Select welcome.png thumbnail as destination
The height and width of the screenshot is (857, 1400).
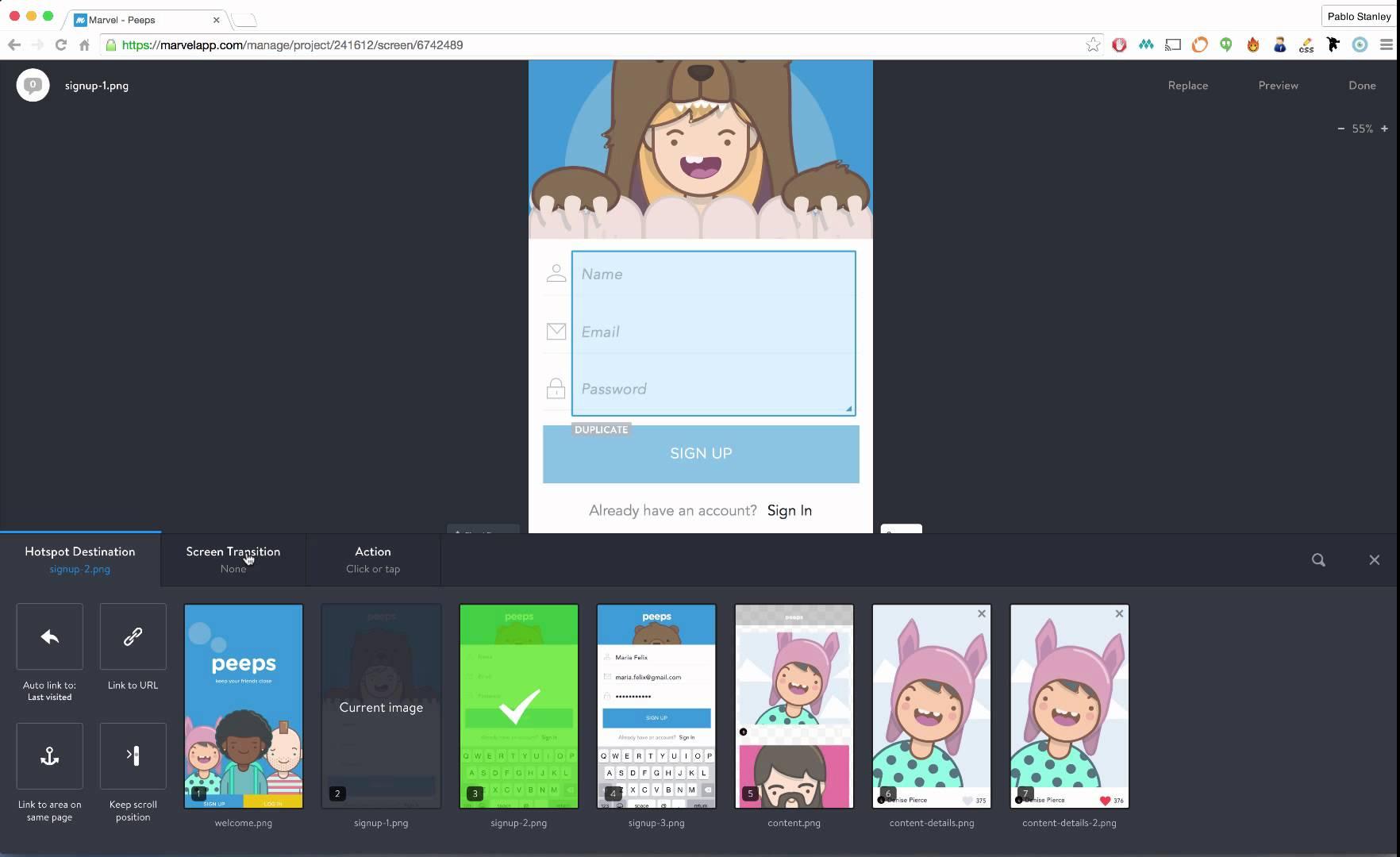(x=244, y=706)
